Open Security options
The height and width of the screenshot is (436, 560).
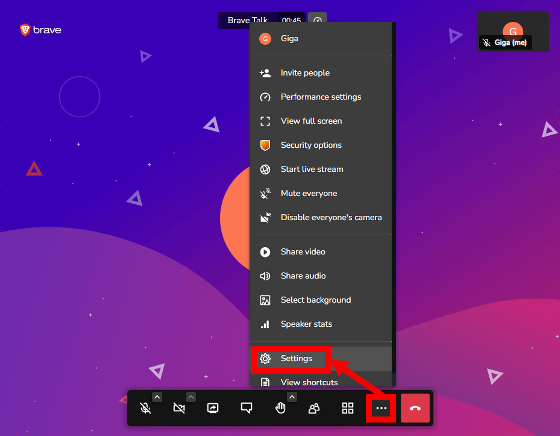(321, 145)
